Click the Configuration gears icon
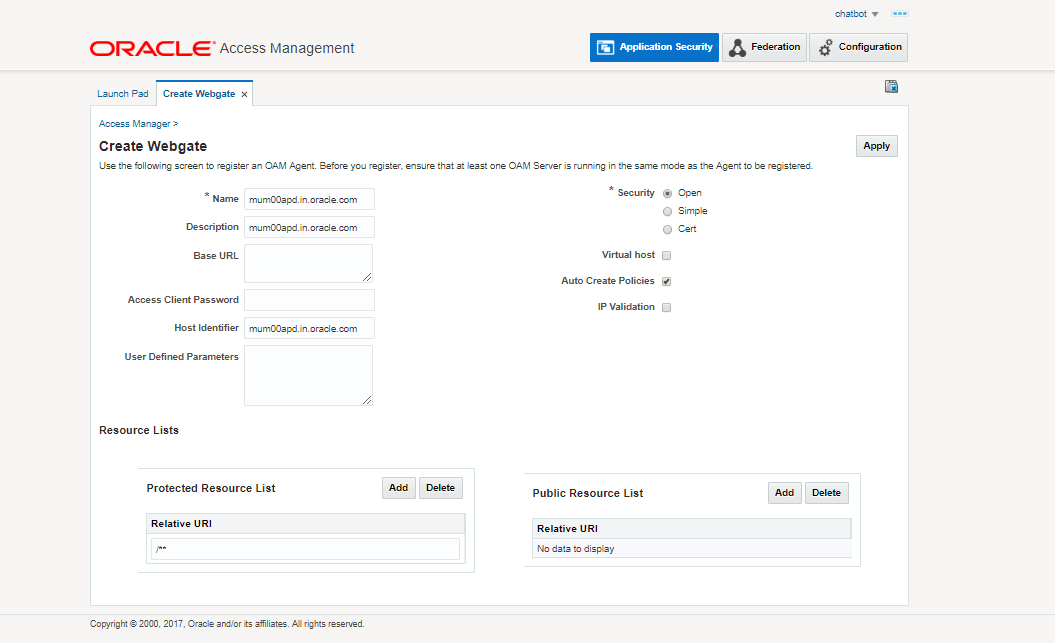1055x643 pixels. tap(826, 48)
